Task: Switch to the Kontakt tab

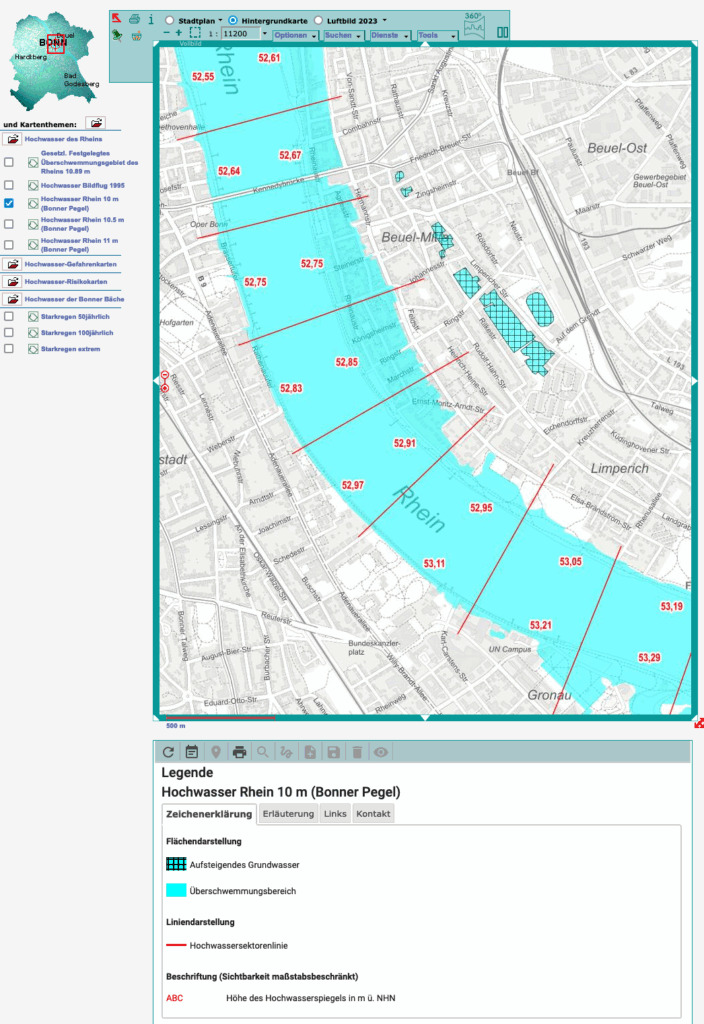Action: click(x=373, y=814)
